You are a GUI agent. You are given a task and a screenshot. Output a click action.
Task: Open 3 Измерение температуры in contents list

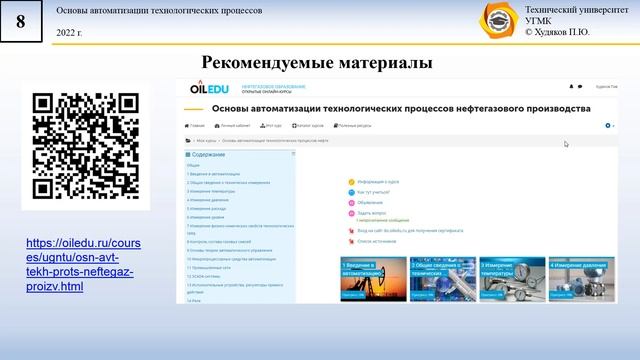[x=211, y=191]
